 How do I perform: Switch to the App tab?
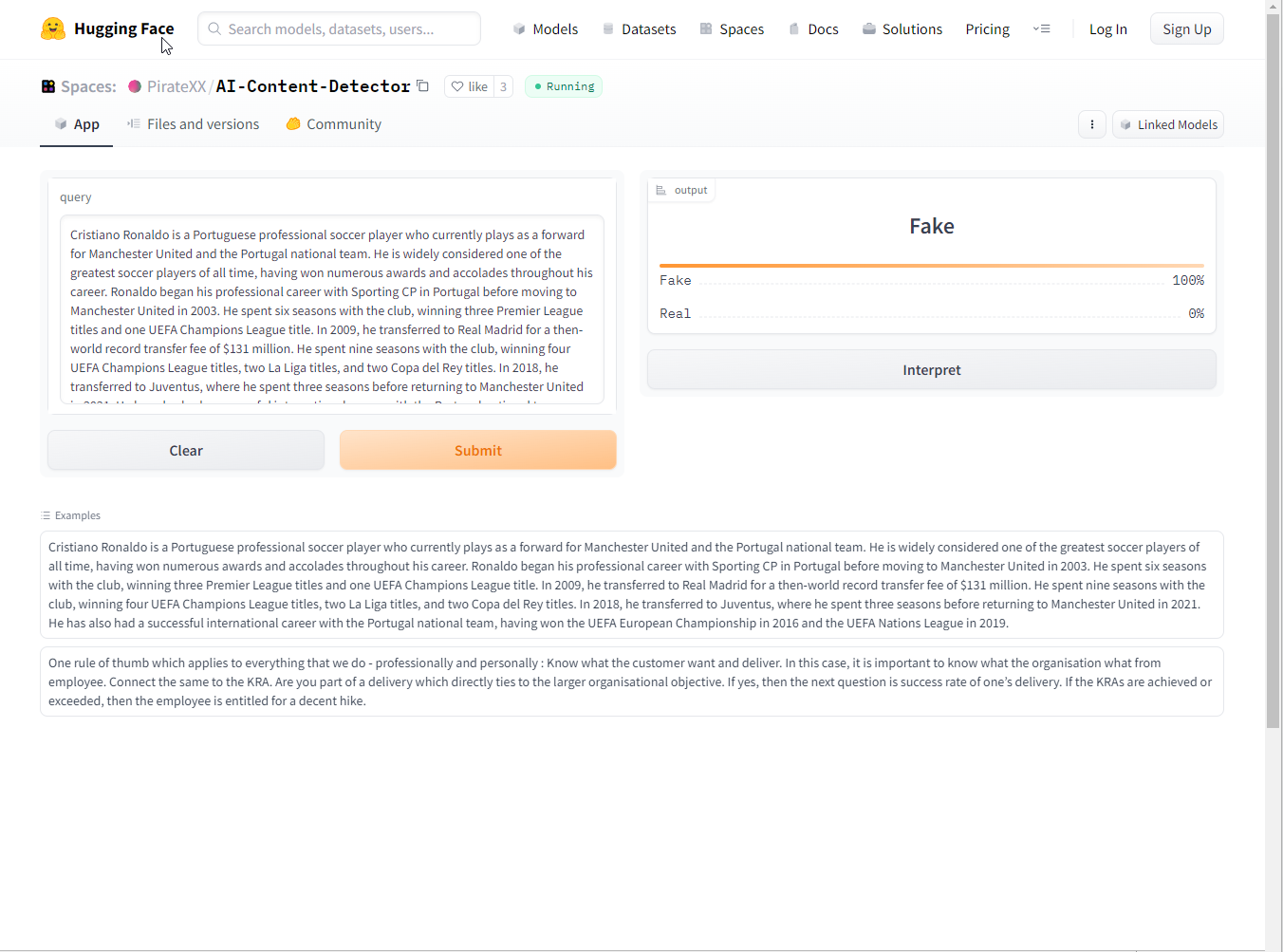pos(77,124)
